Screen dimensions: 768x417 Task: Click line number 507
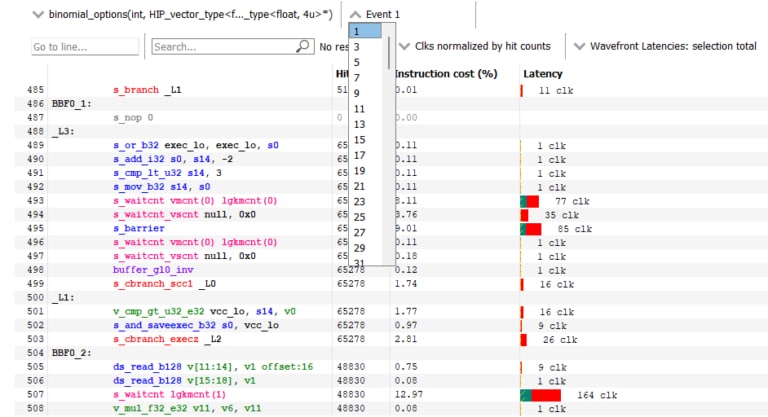(35, 394)
